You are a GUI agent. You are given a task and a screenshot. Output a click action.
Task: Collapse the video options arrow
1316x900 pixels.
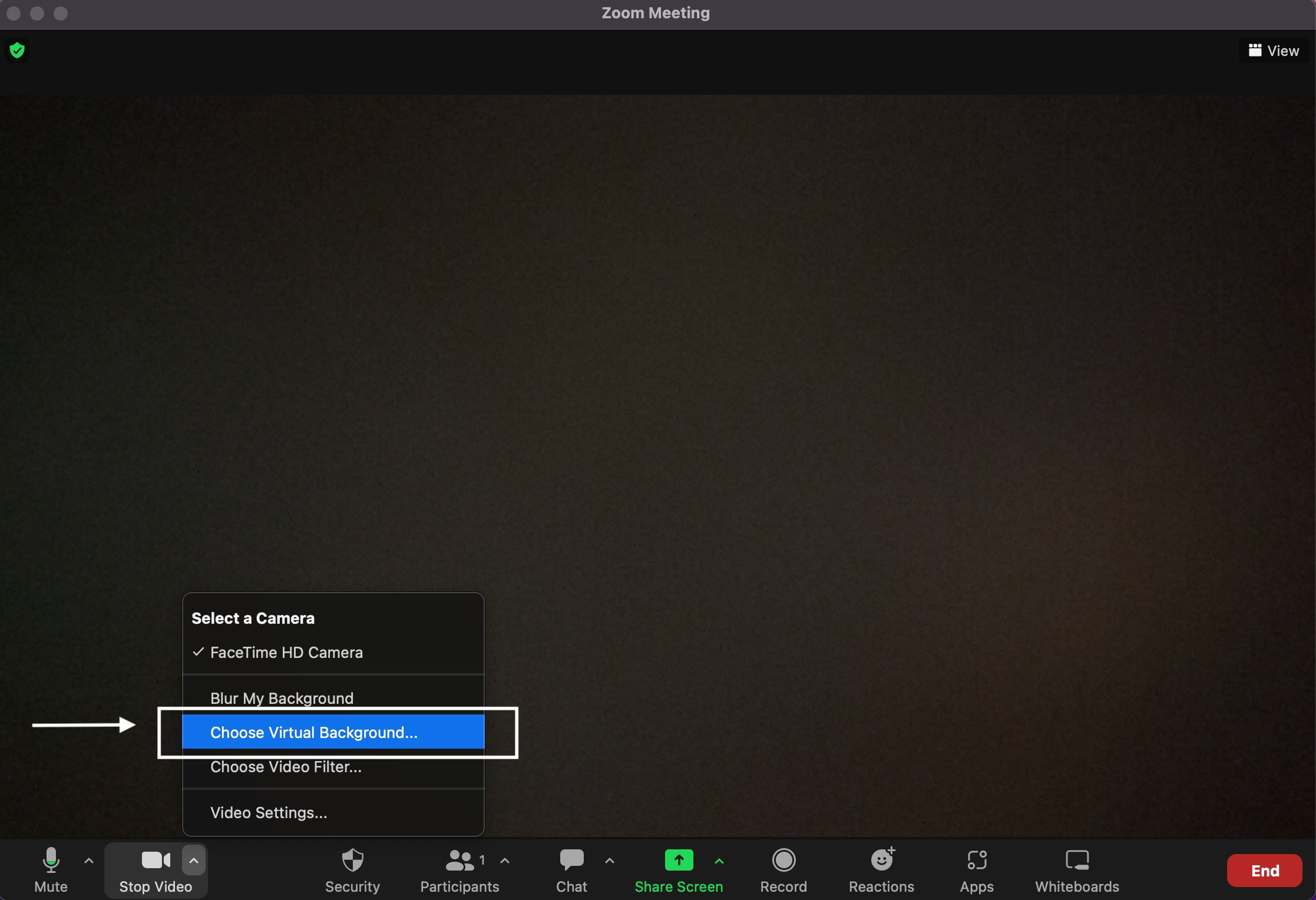[194, 861]
